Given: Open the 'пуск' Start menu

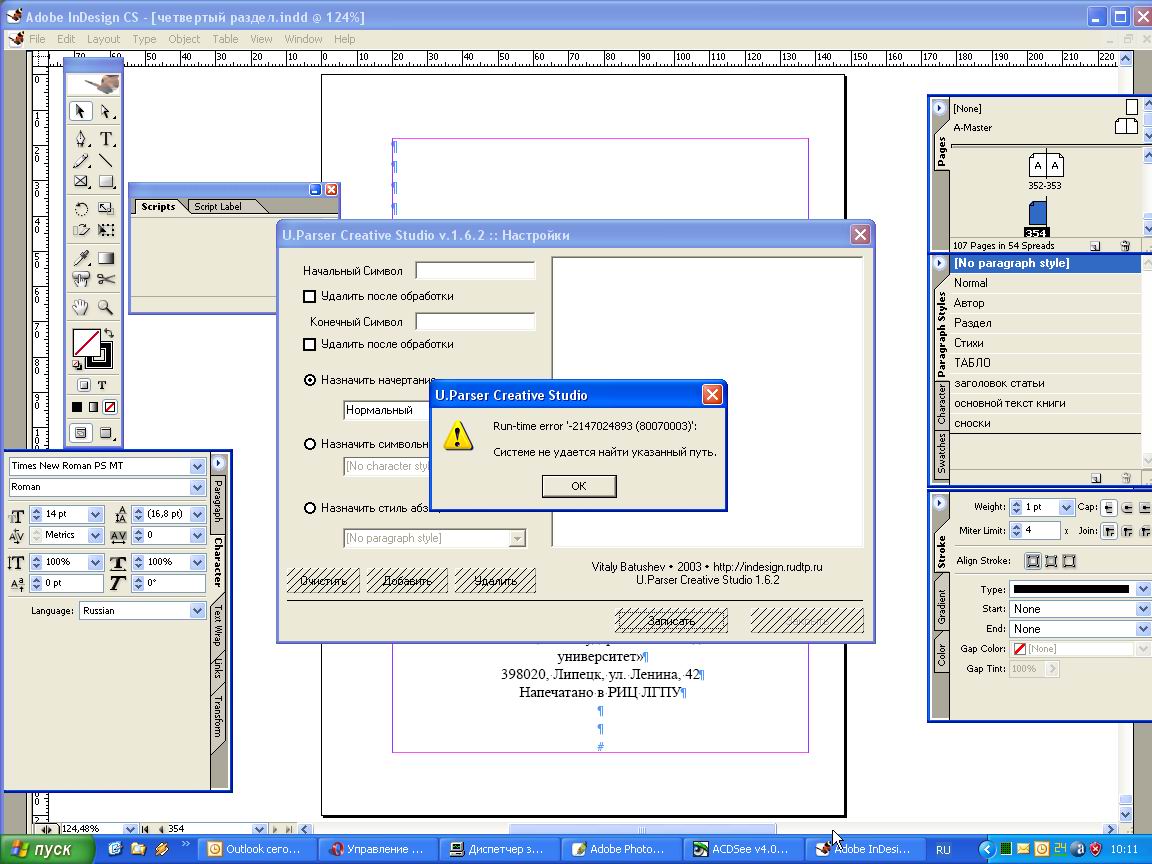Looking at the screenshot, I should pyautogui.click(x=46, y=849).
